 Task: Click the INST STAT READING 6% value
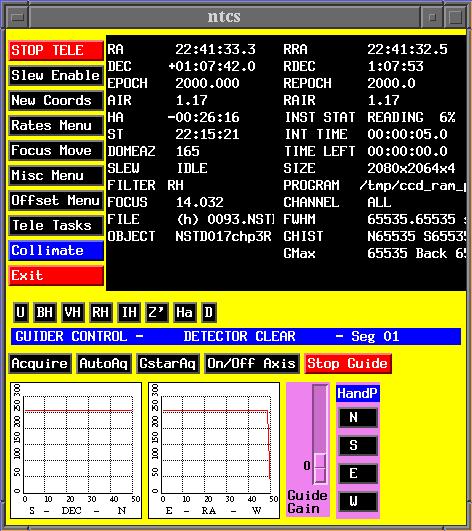411,118
